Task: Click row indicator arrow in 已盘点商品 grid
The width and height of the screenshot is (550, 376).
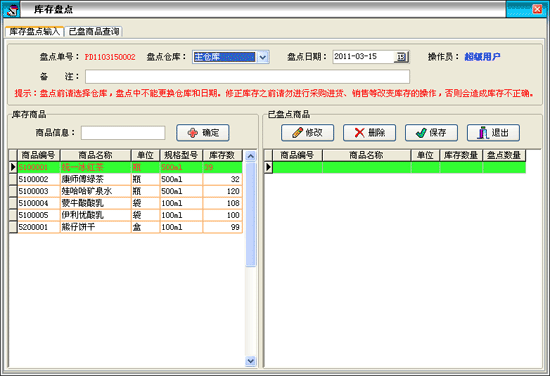Action: [x=268, y=167]
